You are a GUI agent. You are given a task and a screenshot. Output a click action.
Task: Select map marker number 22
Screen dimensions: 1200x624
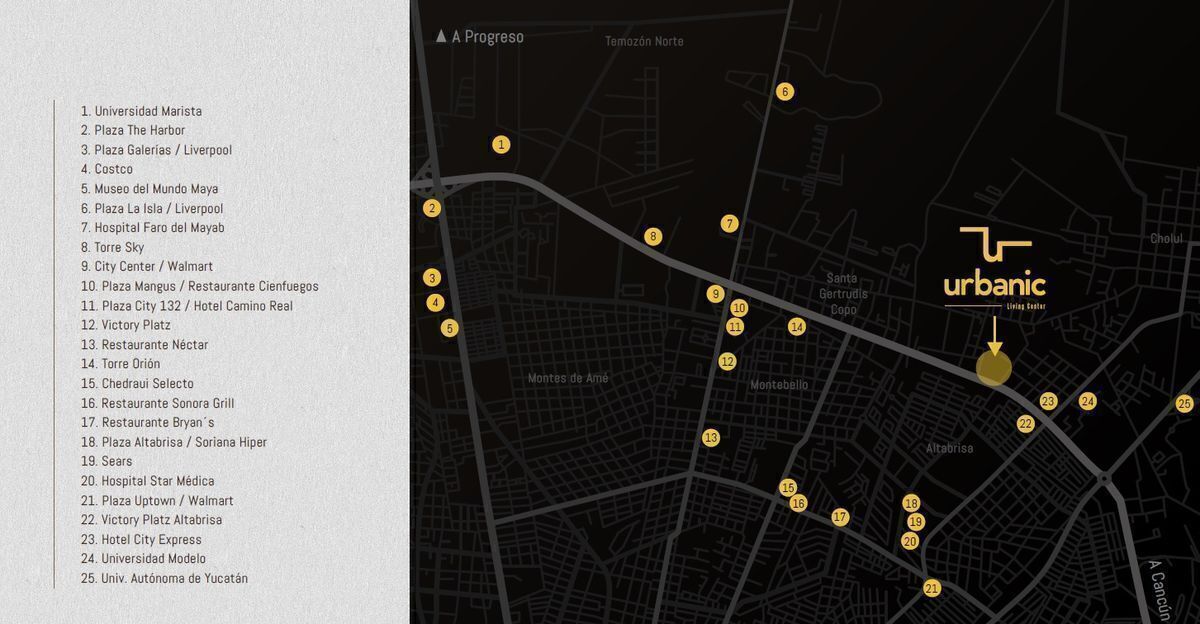point(1025,424)
